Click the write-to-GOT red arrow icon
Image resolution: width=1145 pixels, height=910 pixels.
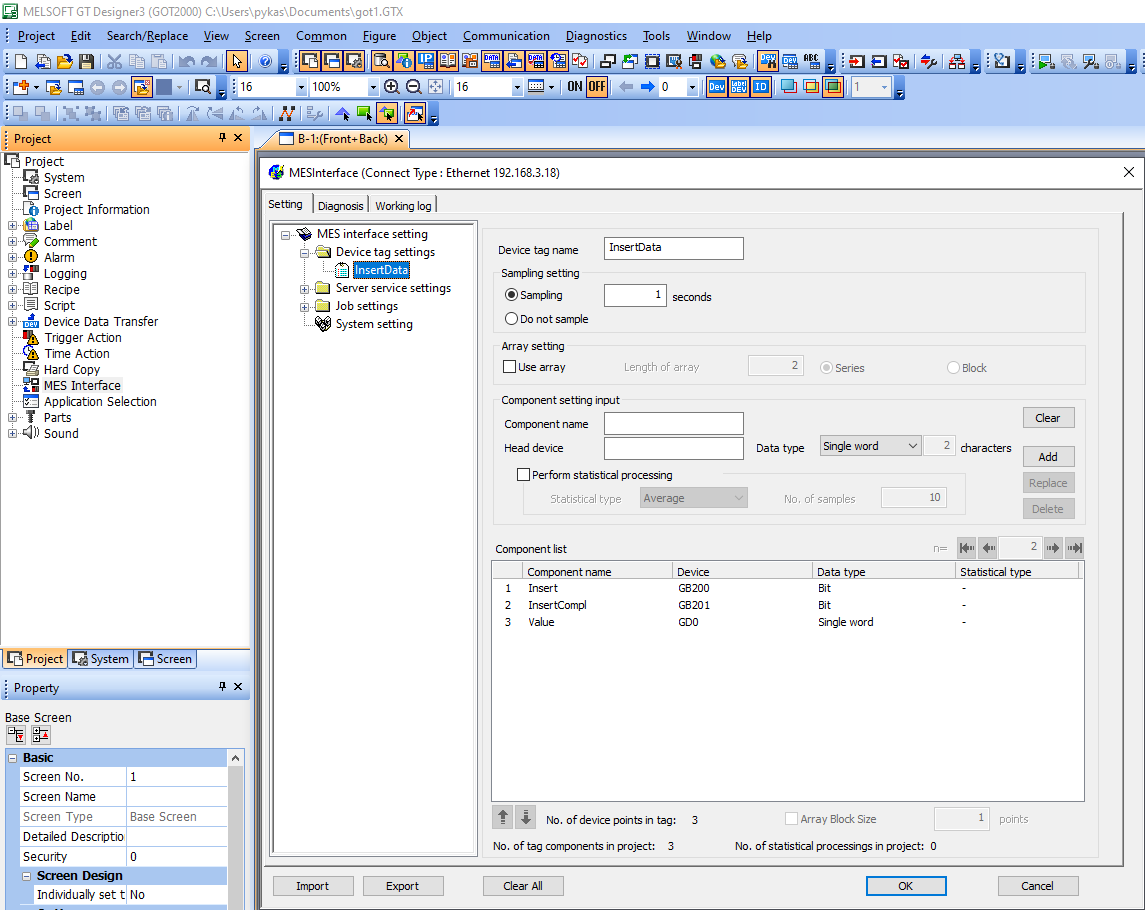tap(857, 62)
